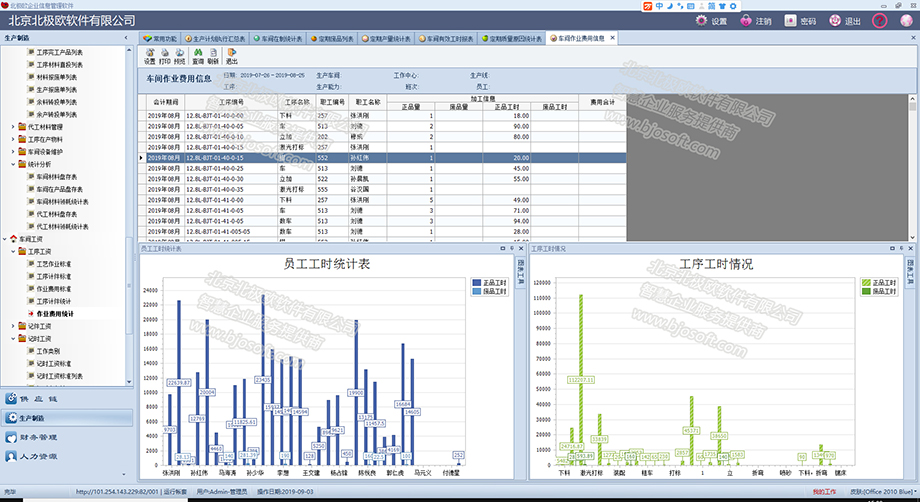
Task: Toggle 废品工时 legend swatch in process chart
Action: coord(866,291)
